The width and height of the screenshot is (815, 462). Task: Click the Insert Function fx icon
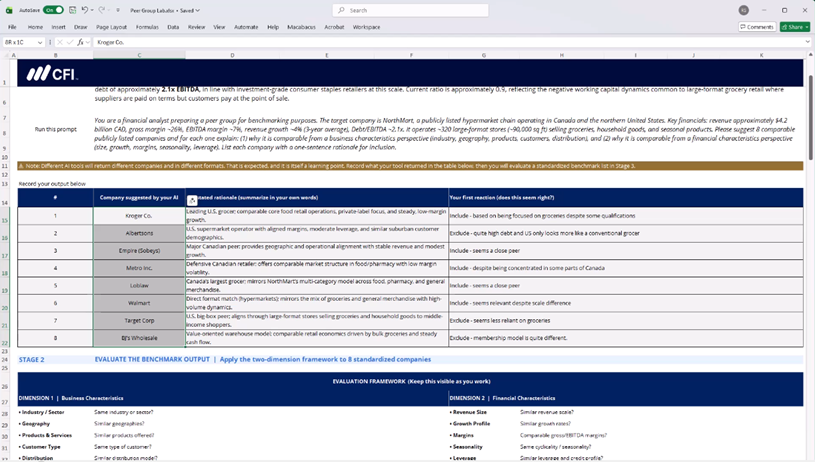tap(80, 42)
